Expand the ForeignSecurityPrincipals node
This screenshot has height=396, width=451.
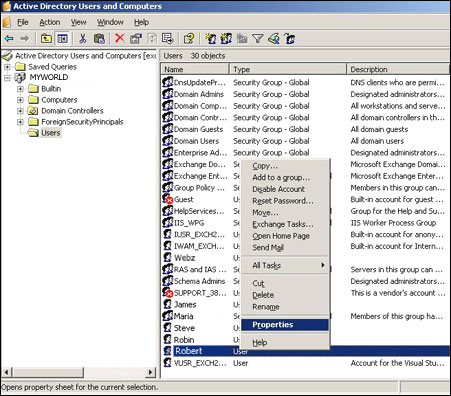point(20,122)
